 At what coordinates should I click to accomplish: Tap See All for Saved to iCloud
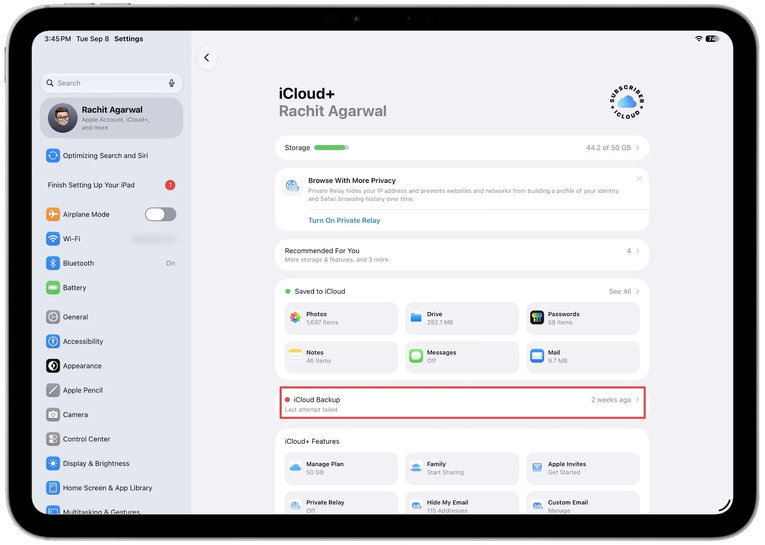point(624,291)
